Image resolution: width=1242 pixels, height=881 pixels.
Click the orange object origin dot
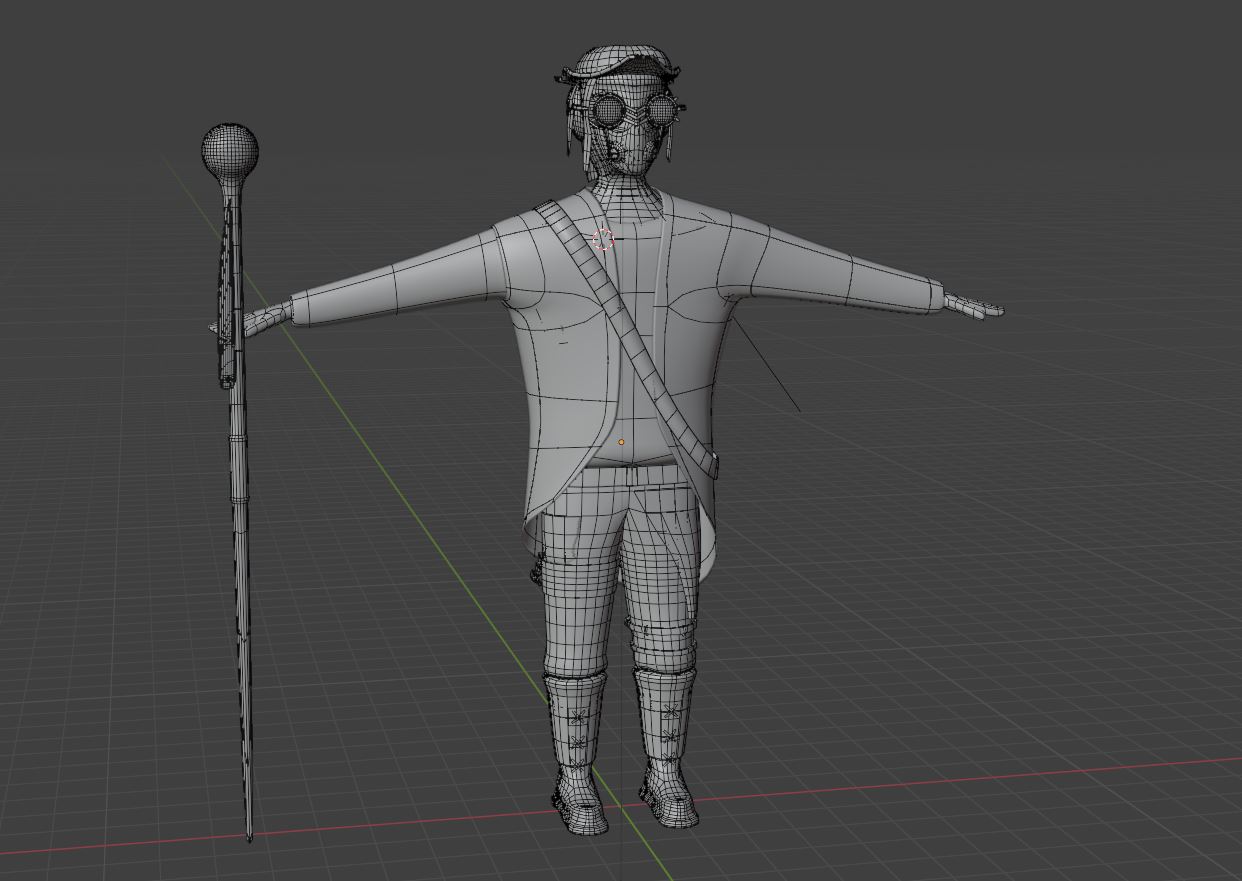[621, 441]
